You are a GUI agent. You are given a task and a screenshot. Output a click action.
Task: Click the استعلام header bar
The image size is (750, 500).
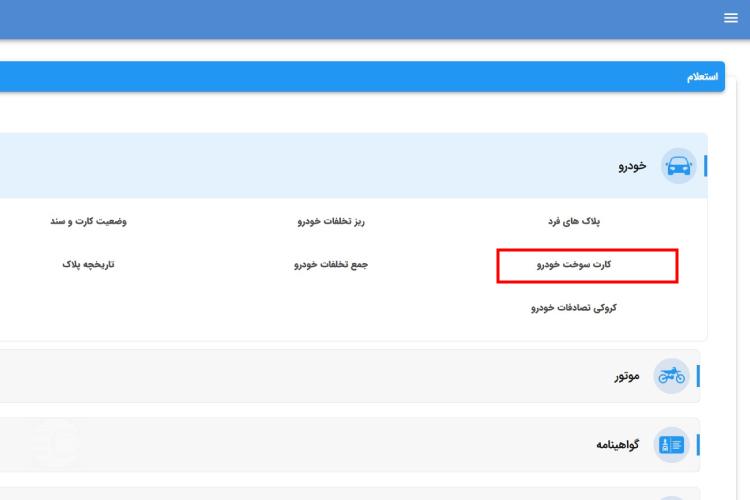coord(362,77)
